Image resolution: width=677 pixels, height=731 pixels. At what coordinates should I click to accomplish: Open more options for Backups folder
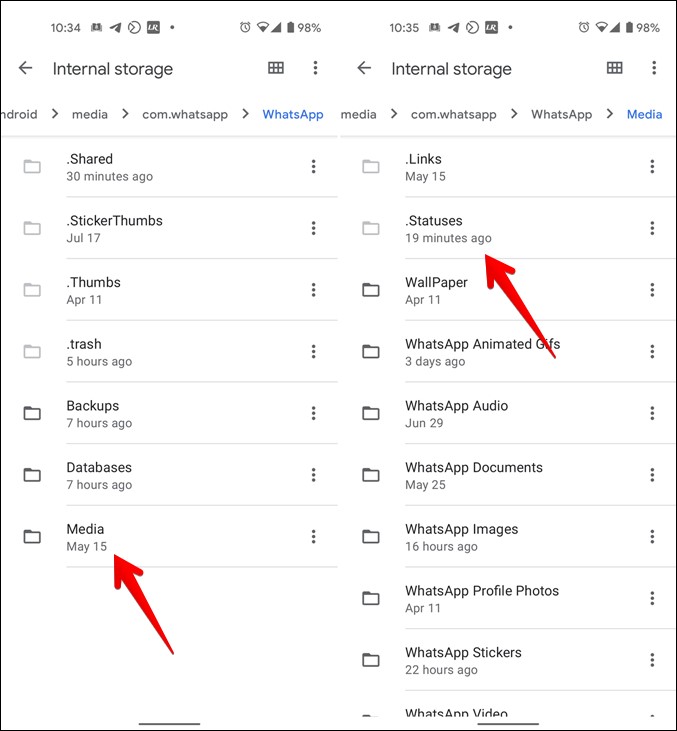[313, 414]
